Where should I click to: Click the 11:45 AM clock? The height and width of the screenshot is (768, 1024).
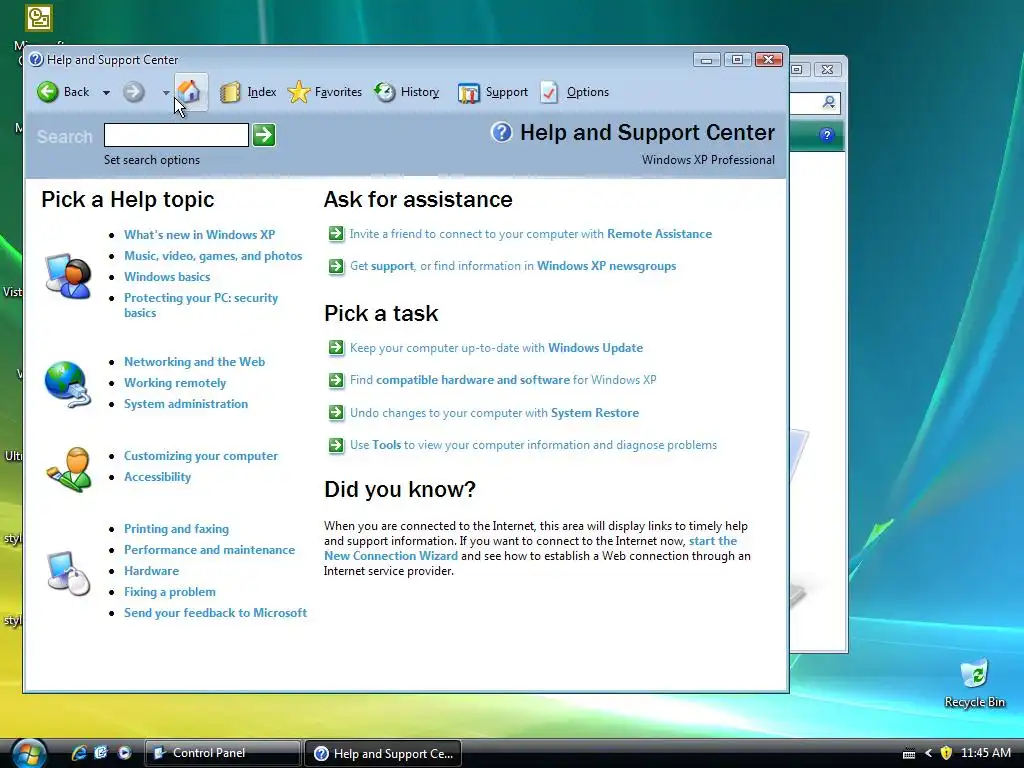tap(986, 753)
